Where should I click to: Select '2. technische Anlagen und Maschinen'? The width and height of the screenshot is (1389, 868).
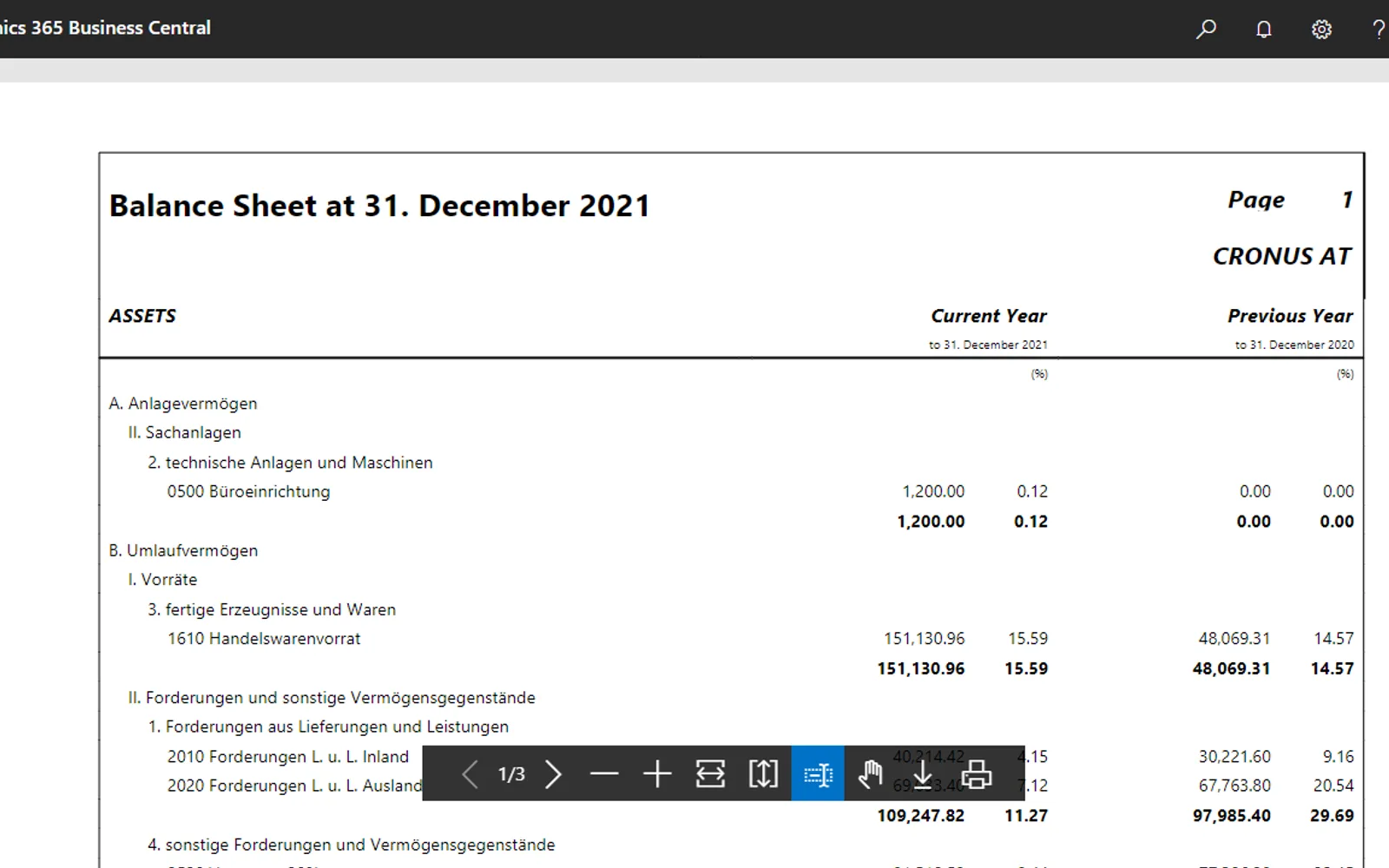click(x=290, y=463)
